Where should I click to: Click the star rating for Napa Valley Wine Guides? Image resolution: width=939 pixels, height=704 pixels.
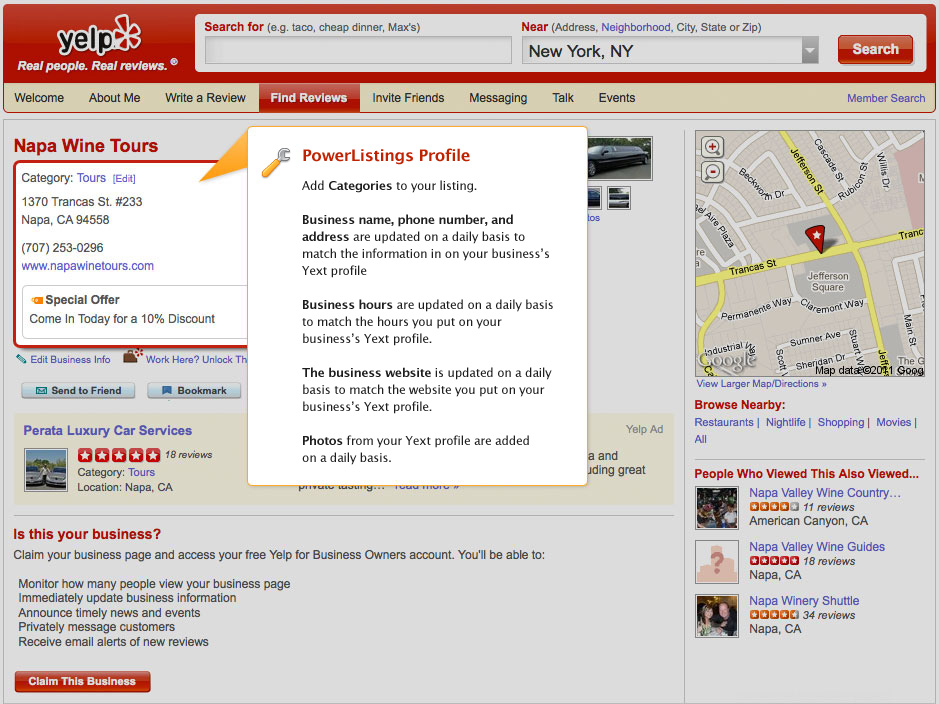(x=774, y=561)
